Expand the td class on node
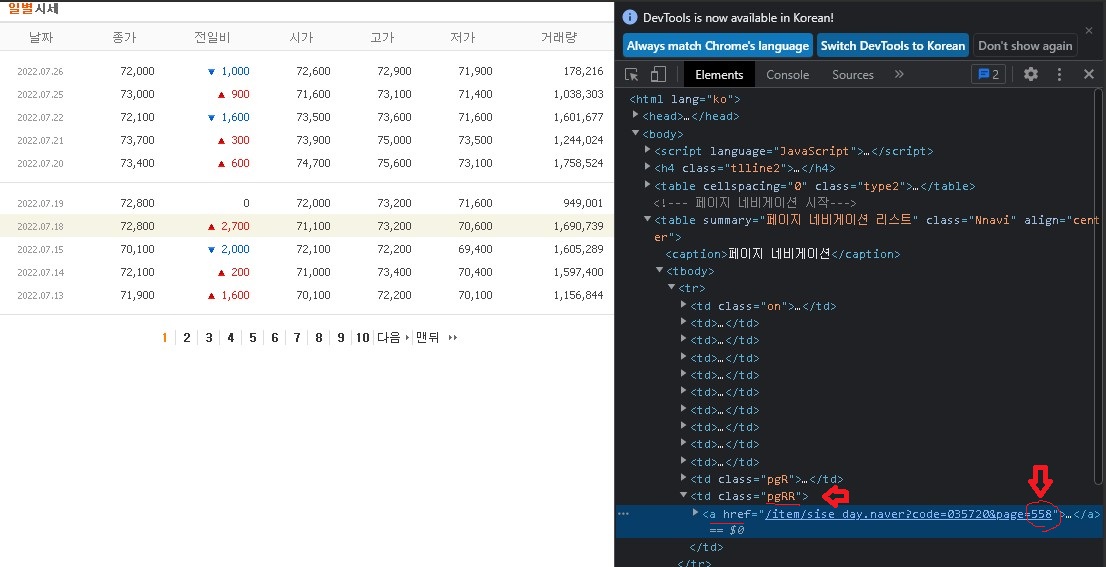 coord(683,305)
